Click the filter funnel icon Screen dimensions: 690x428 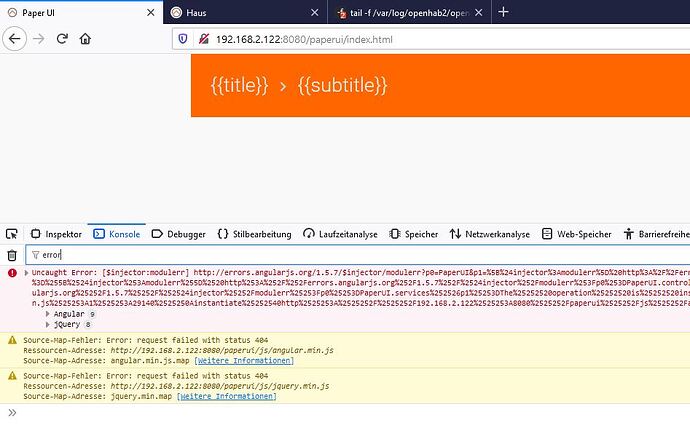[x=36, y=255]
